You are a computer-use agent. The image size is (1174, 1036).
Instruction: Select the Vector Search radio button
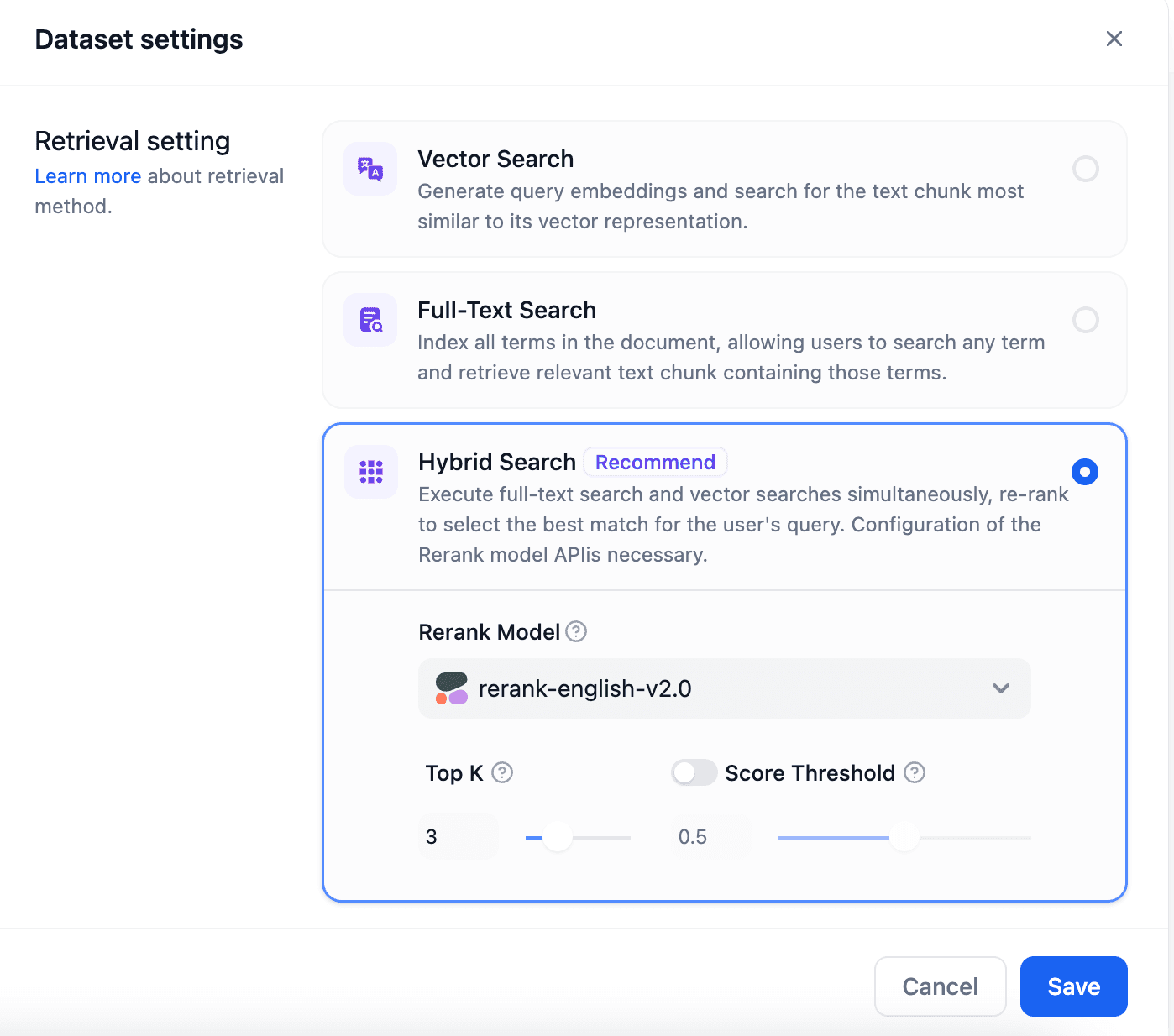(x=1086, y=169)
